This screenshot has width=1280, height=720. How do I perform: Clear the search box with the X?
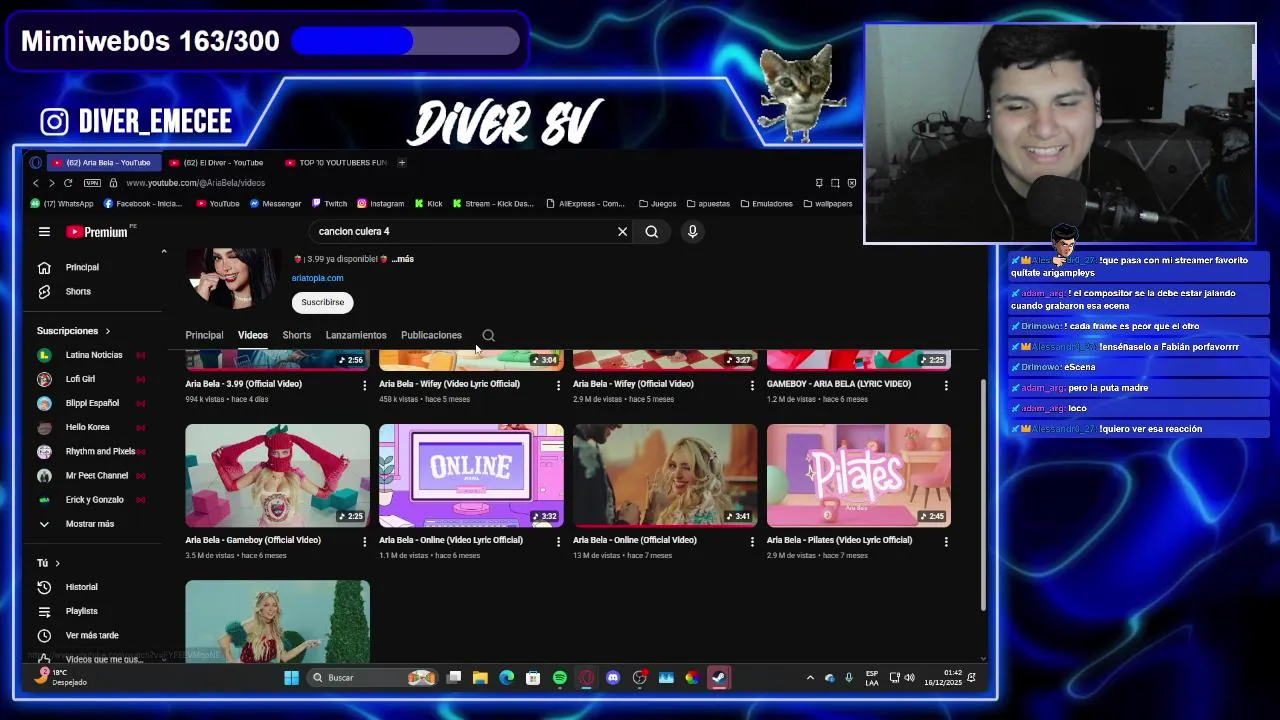(622, 232)
